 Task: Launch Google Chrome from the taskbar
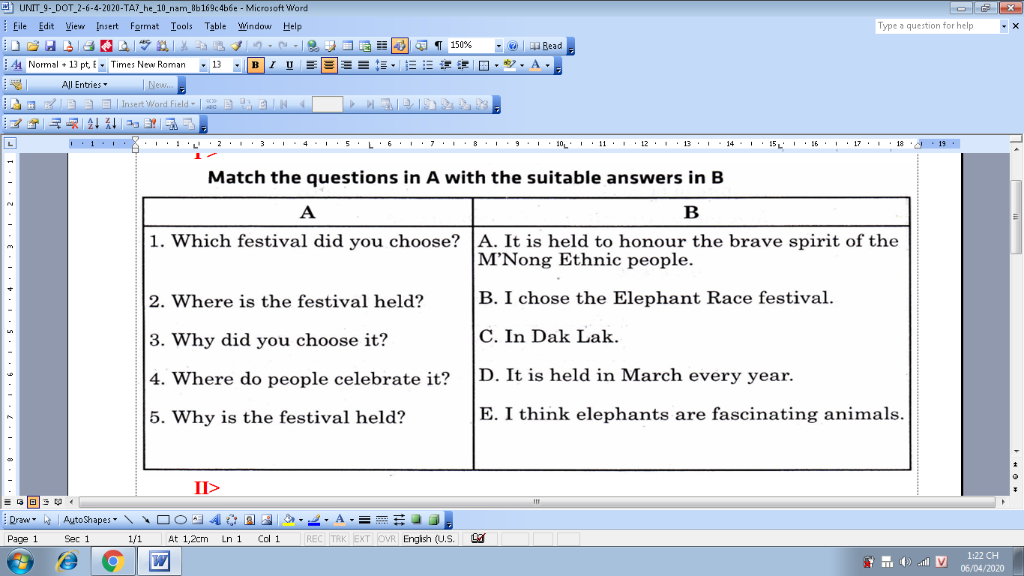pos(113,561)
